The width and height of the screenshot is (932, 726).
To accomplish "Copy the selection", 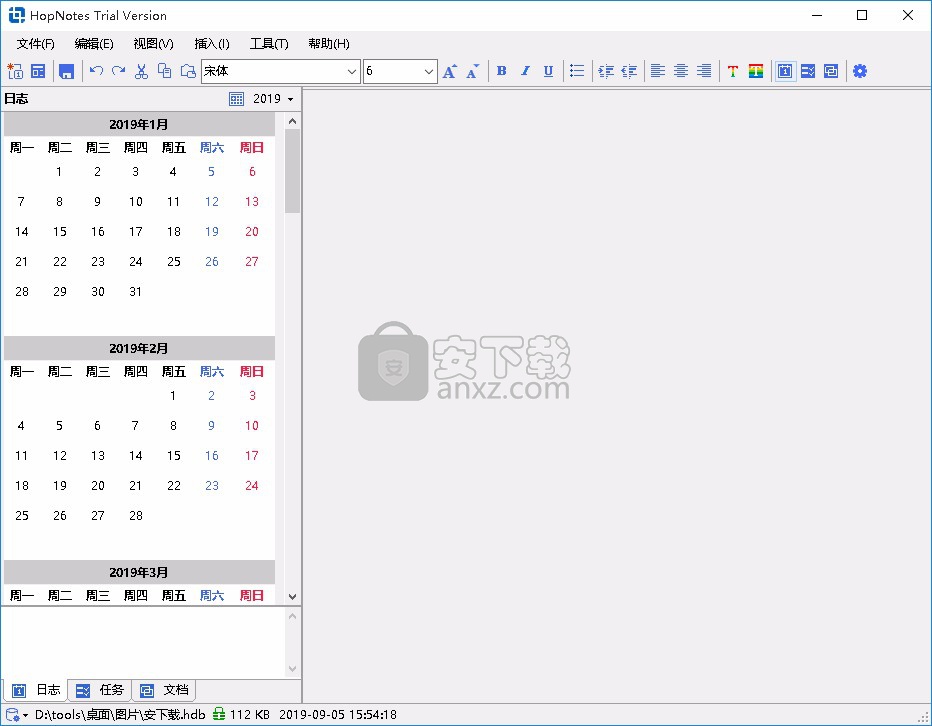I will (x=165, y=71).
